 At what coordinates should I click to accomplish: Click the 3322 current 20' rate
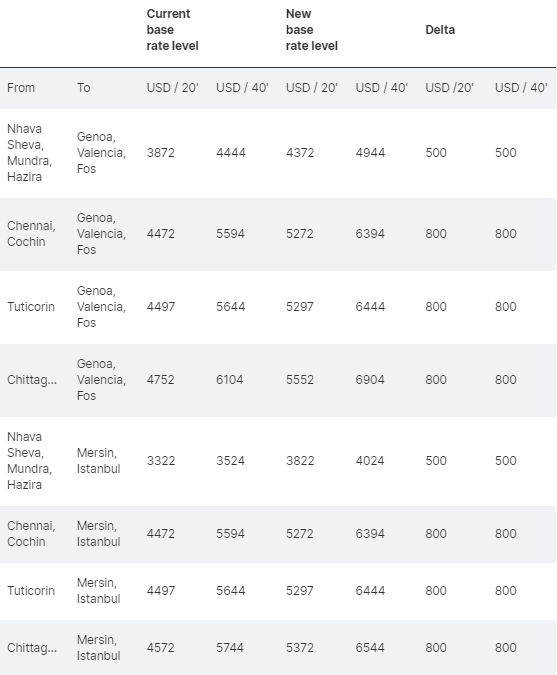pyautogui.click(x=161, y=461)
